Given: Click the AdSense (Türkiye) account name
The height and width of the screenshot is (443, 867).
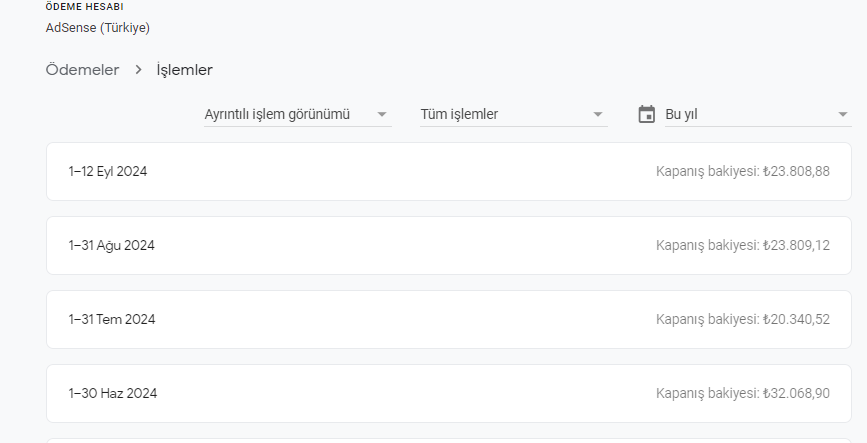Looking at the screenshot, I should 97,28.
